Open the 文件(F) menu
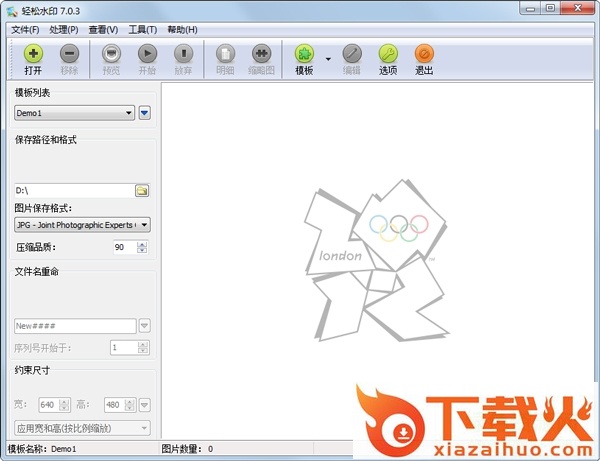 [x=24, y=29]
